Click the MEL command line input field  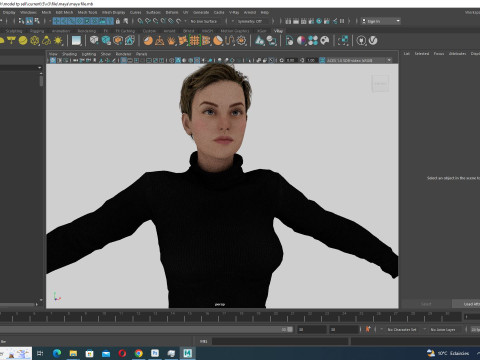[280, 341]
